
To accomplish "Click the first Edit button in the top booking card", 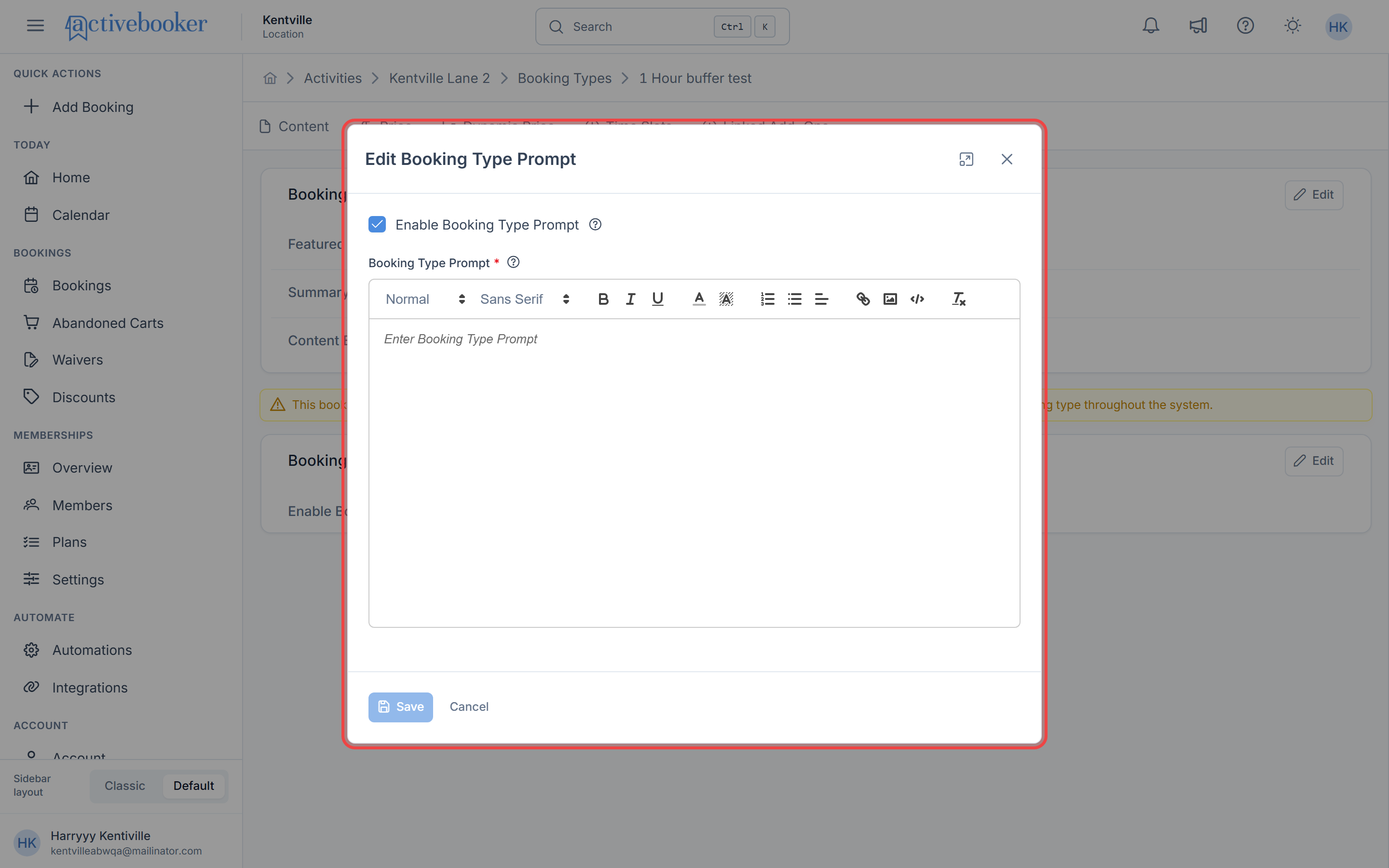I will pyautogui.click(x=1313, y=195).
